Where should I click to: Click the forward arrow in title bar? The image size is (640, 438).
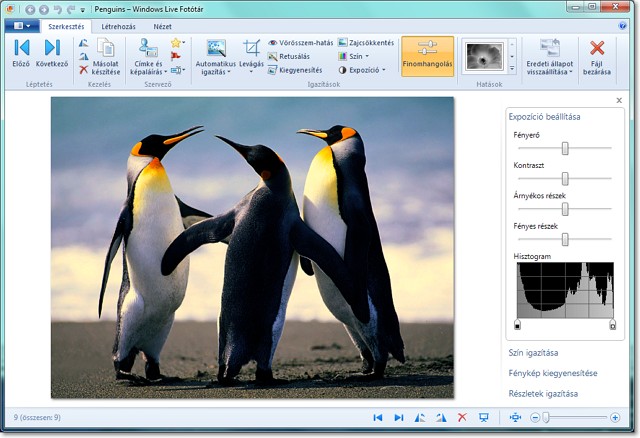coord(44,9)
